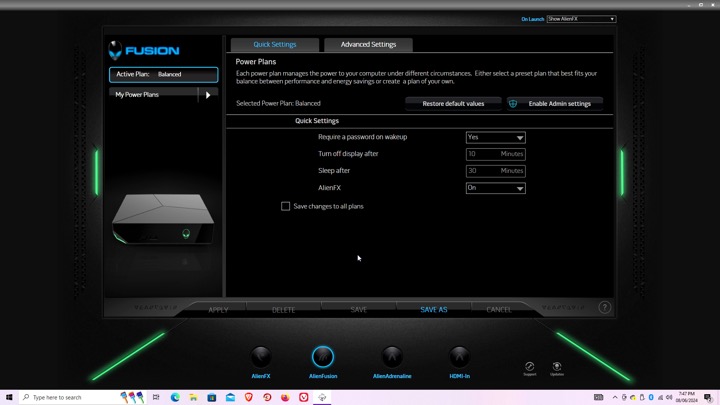720x405 pixels.
Task: Click the Support icon
Action: [x=529, y=367]
